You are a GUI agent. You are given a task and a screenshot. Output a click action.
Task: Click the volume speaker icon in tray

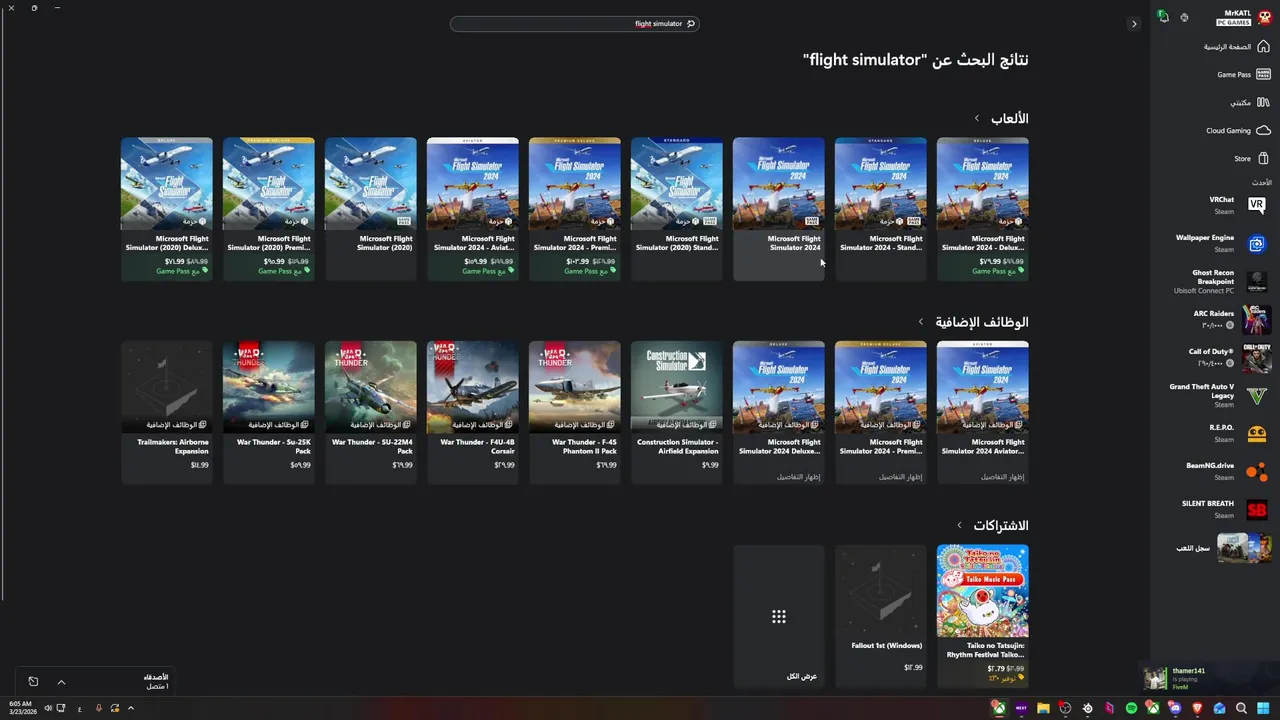tap(47, 708)
